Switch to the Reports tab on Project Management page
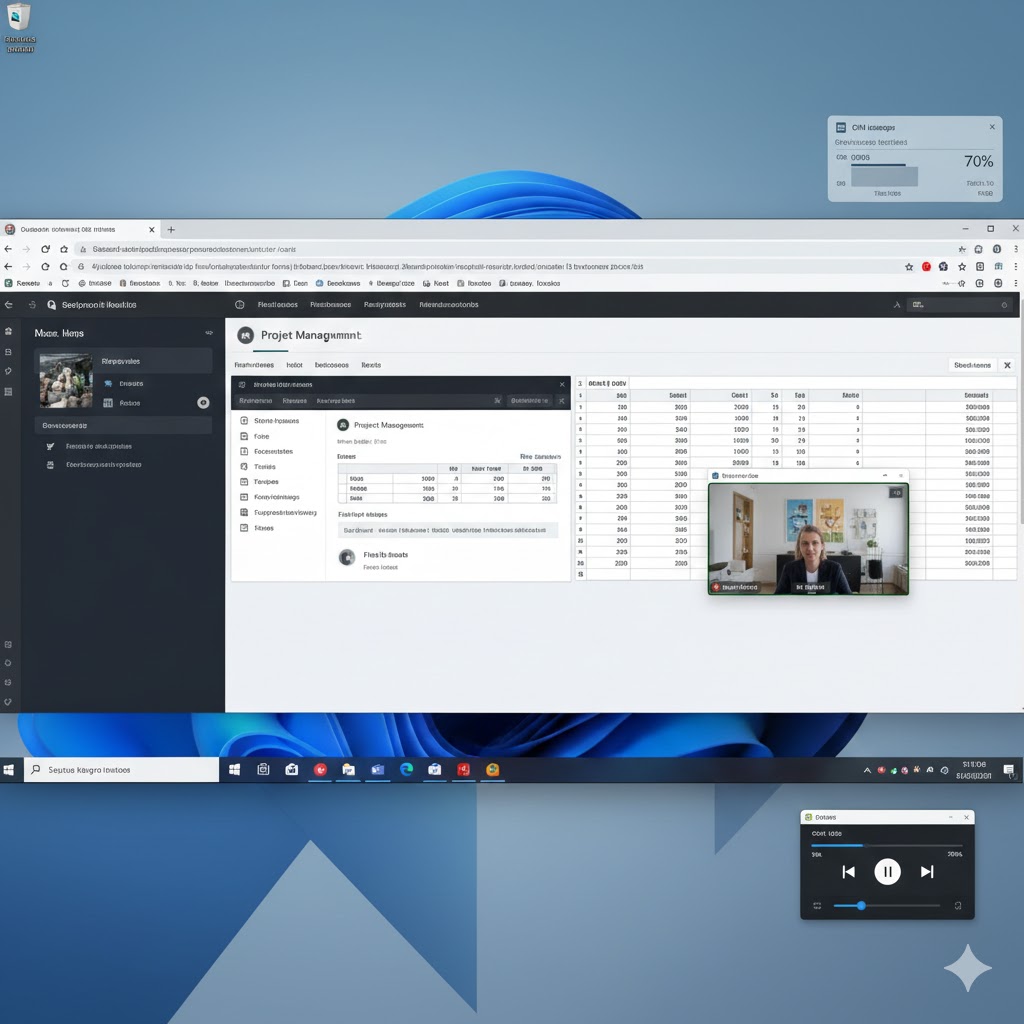Viewport: 1024px width, 1024px height. tap(372, 365)
